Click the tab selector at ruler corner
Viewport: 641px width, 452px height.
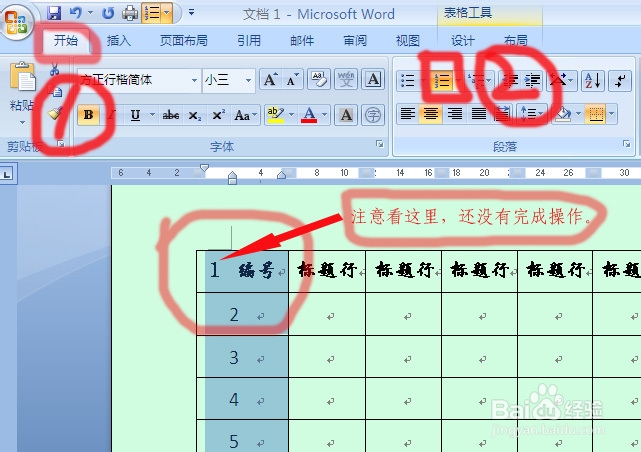pyautogui.click(x=7, y=175)
